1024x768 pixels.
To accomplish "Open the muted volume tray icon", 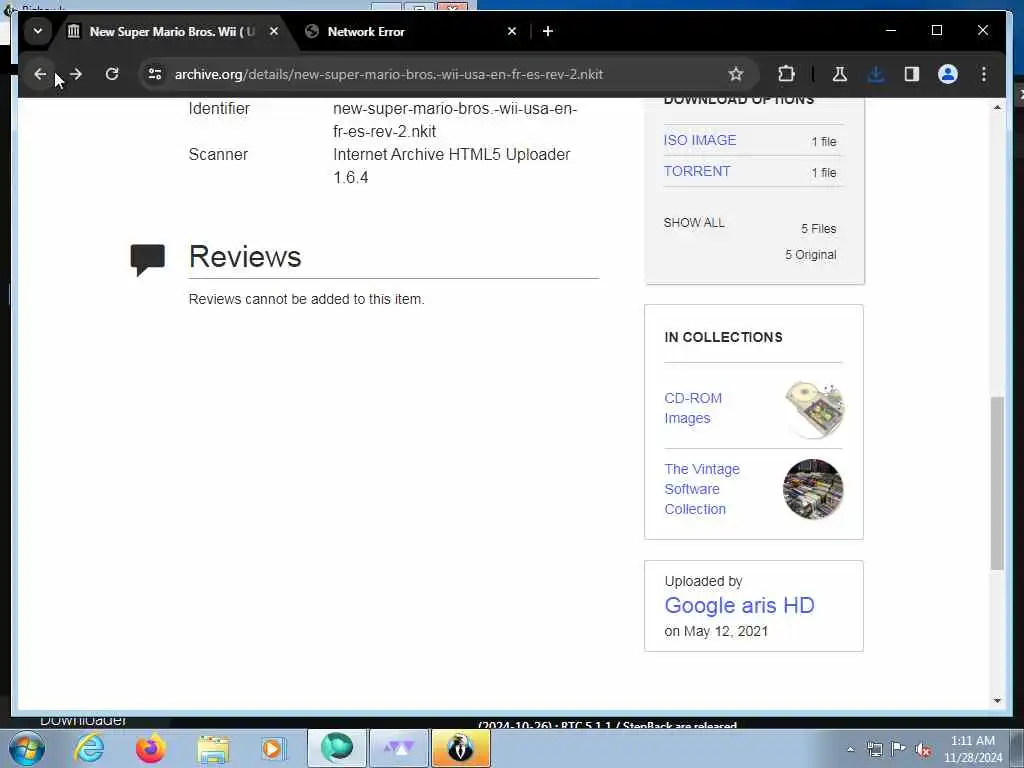I will click(923, 750).
